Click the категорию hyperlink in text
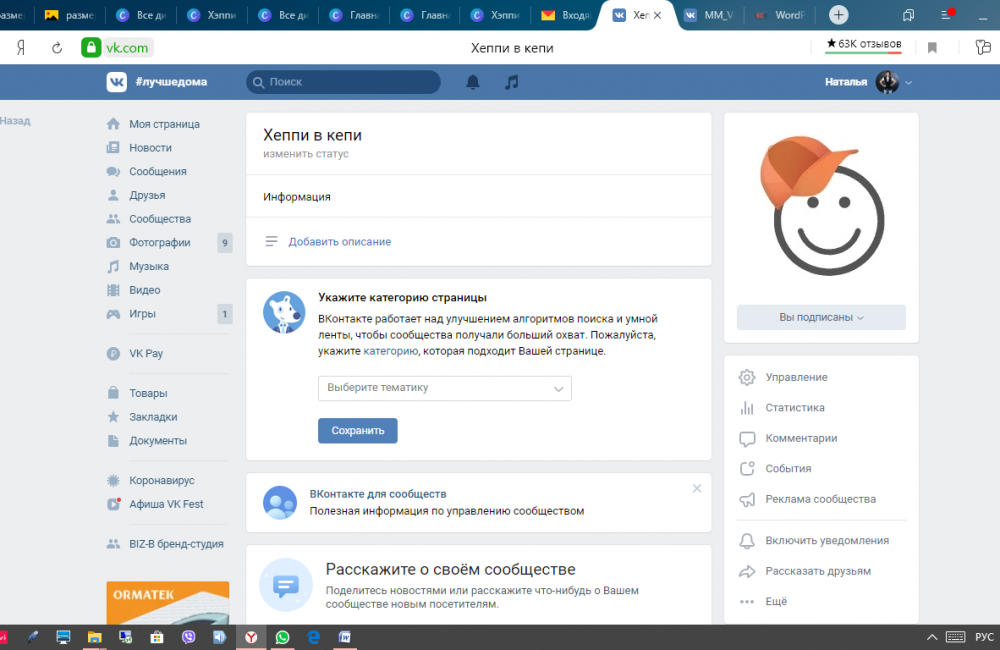This screenshot has height=650, width=1000. pos(390,351)
